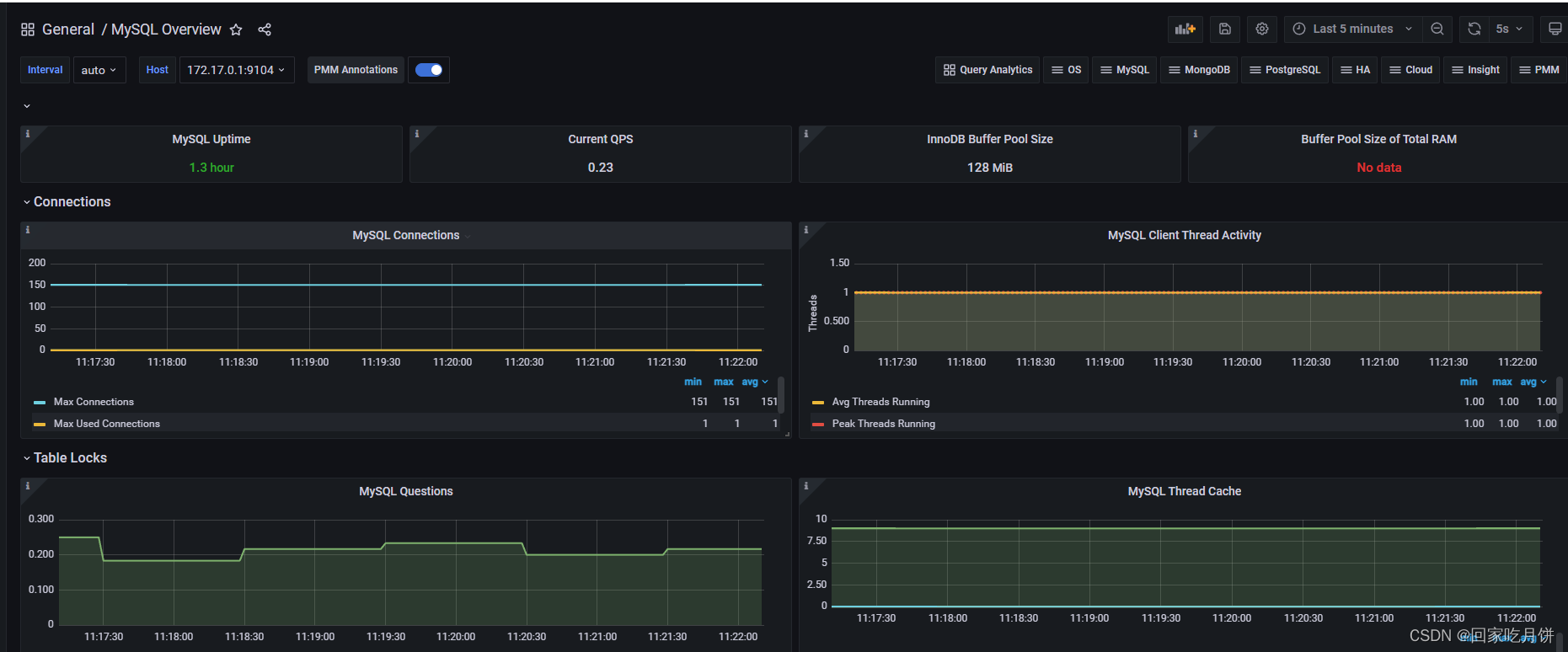This screenshot has width=1568, height=652.
Task: Sort Client Thread Activity legend by avg
Action: tap(1533, 382)
